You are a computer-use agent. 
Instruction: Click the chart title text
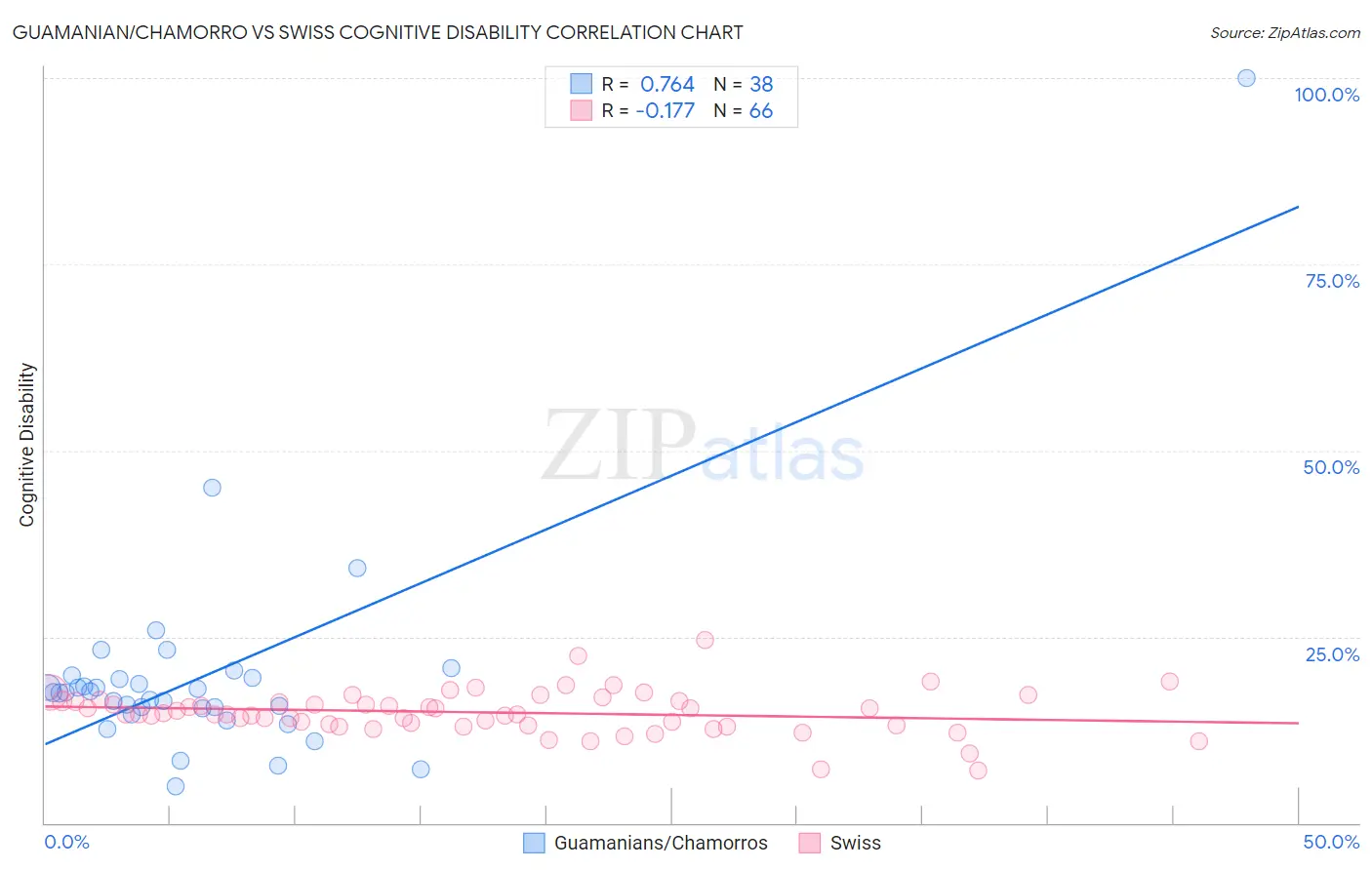(x=378, y=32)
